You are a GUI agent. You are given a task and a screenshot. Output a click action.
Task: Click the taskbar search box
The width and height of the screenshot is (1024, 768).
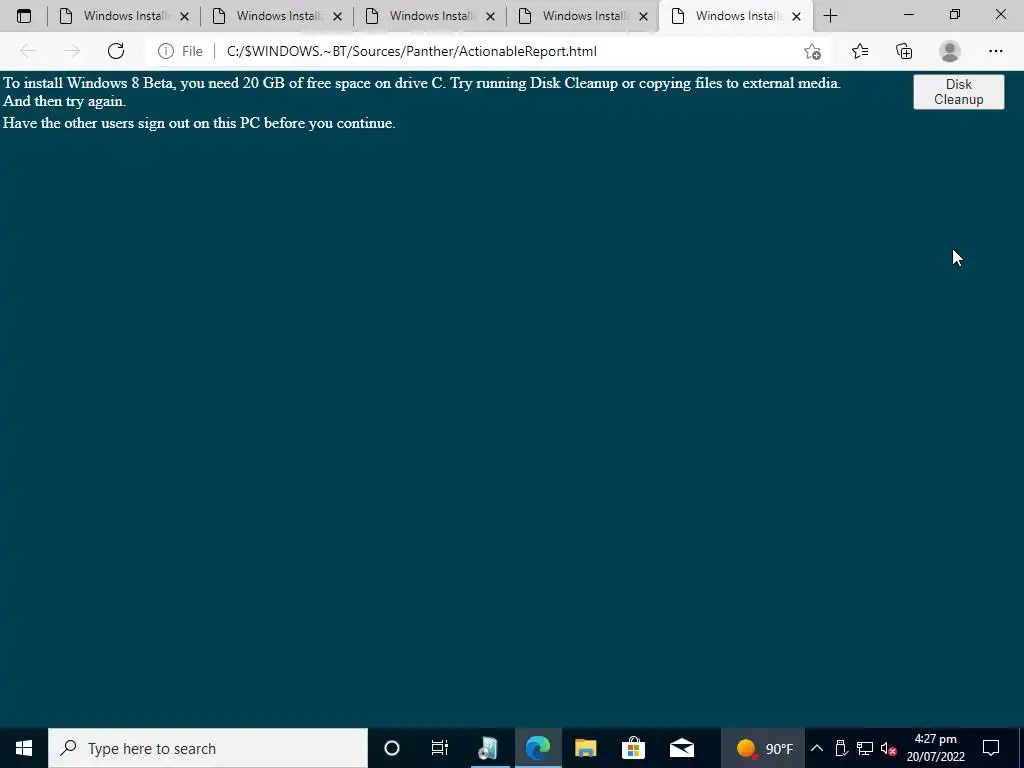pyautogui.click(x=208, y=748)
